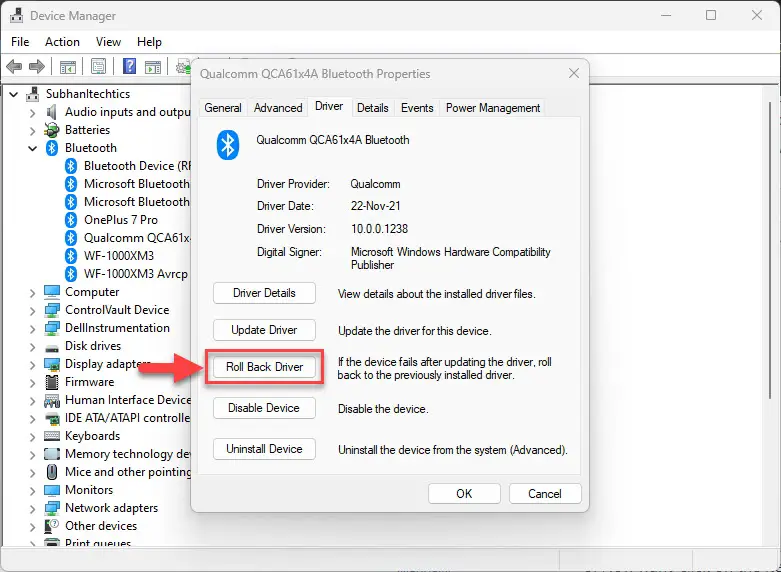The image size is (781, 572).
Task: Open the Details tab
Action: (x=373, y=108)
